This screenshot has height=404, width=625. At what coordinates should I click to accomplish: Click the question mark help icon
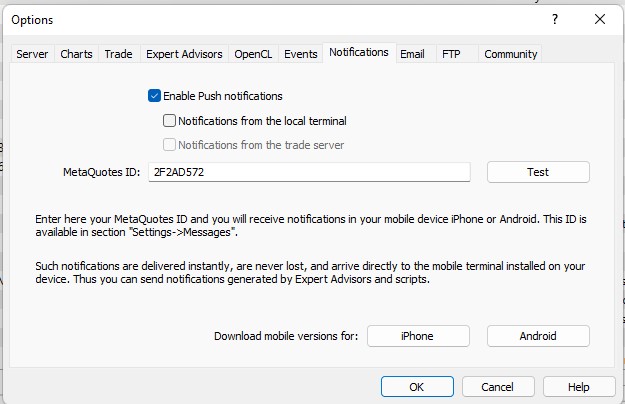tap(555, 19)
